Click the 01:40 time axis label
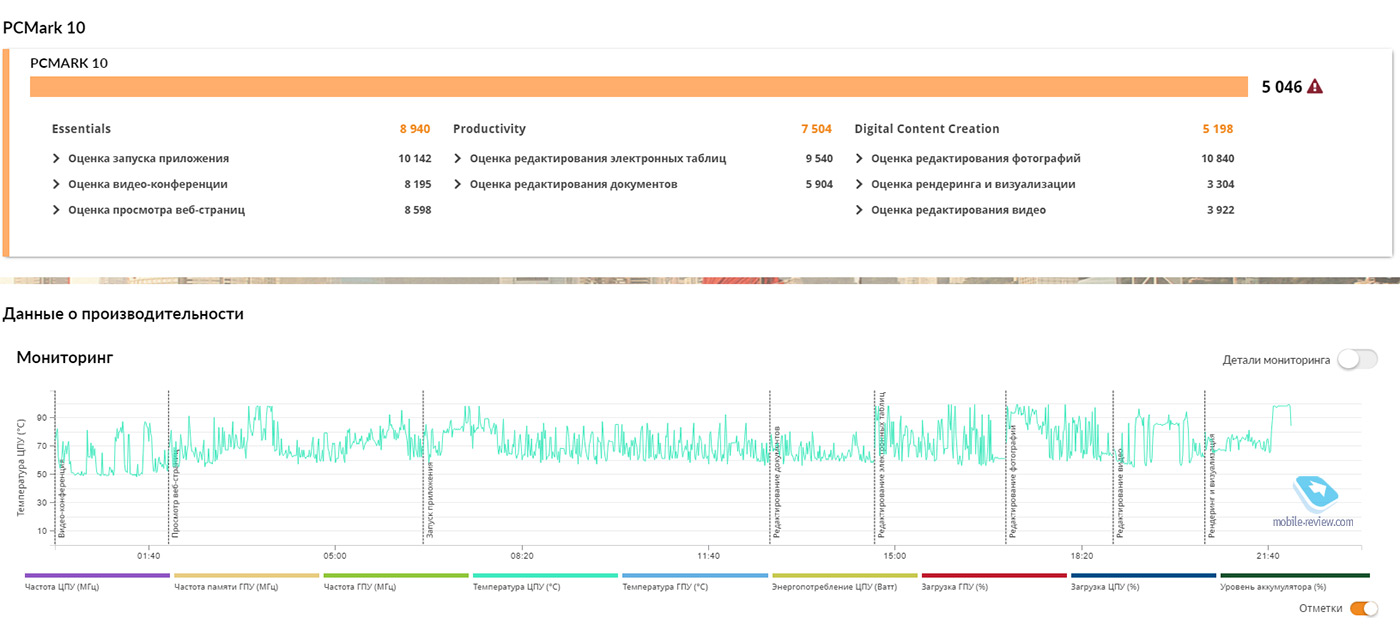Image resolution: width=1400 pixels, height=636 pixels. (149, 555)
